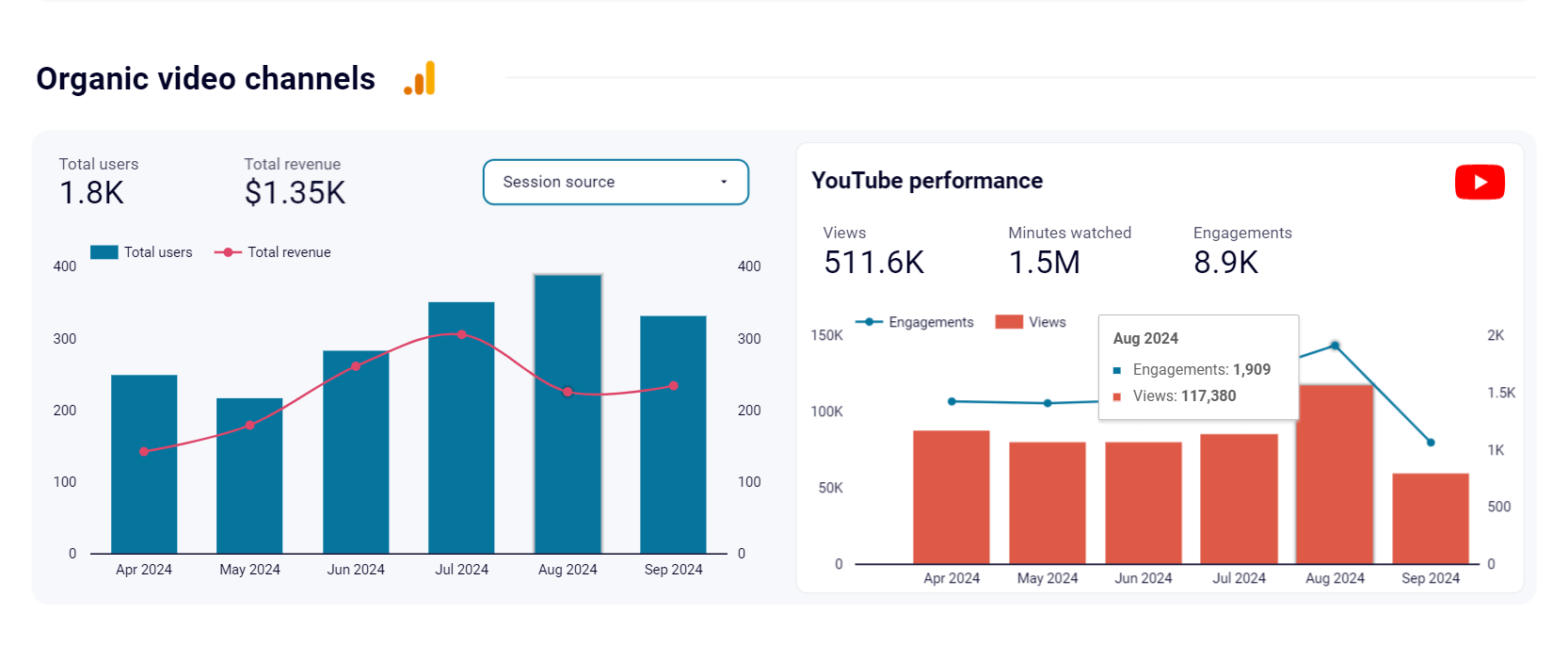Click the Apr 2024 revenue data point
Screen dimensions: 1568x645
[x=144, y=452]
